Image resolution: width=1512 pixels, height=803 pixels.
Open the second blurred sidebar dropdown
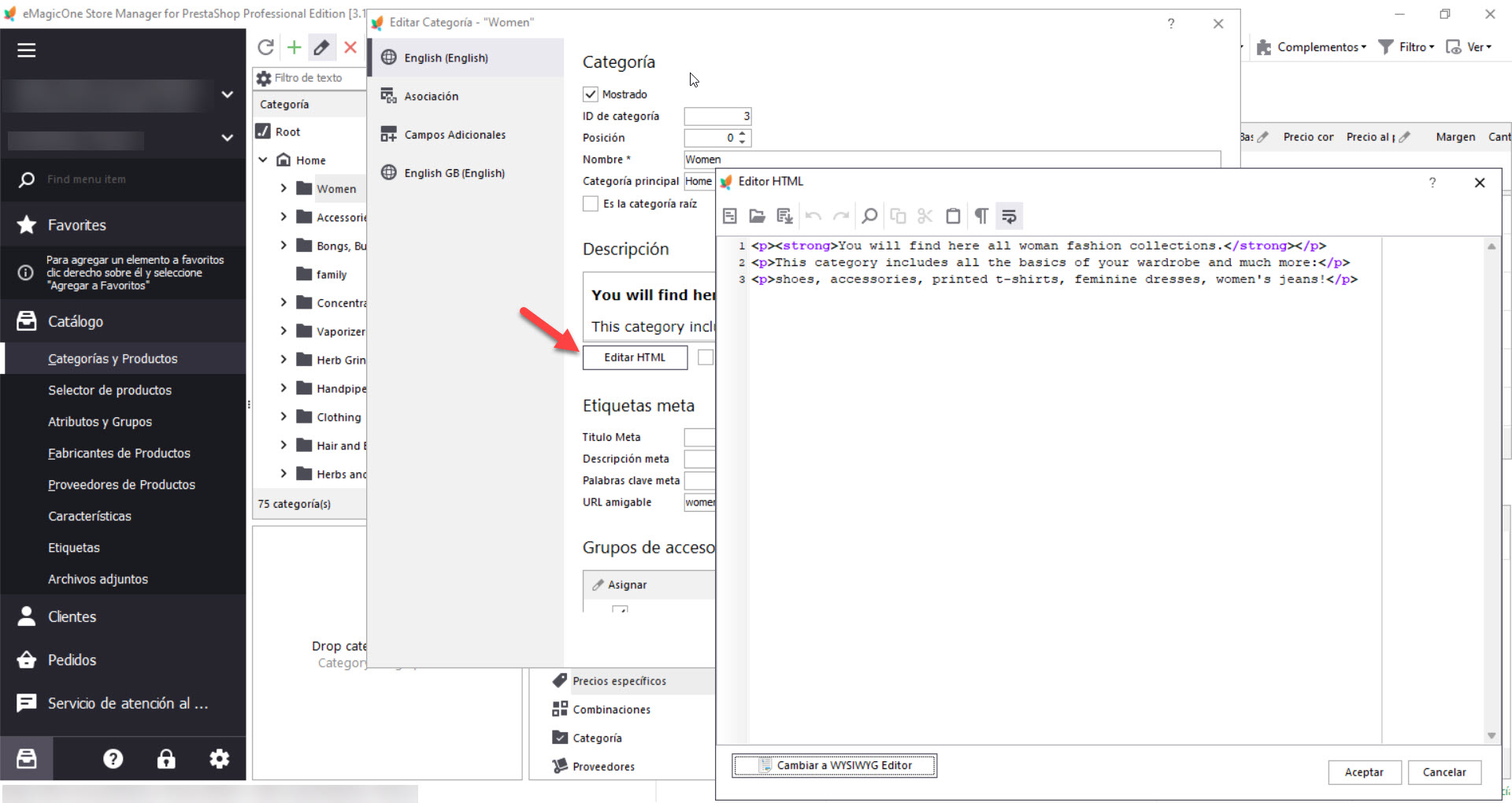228,138
